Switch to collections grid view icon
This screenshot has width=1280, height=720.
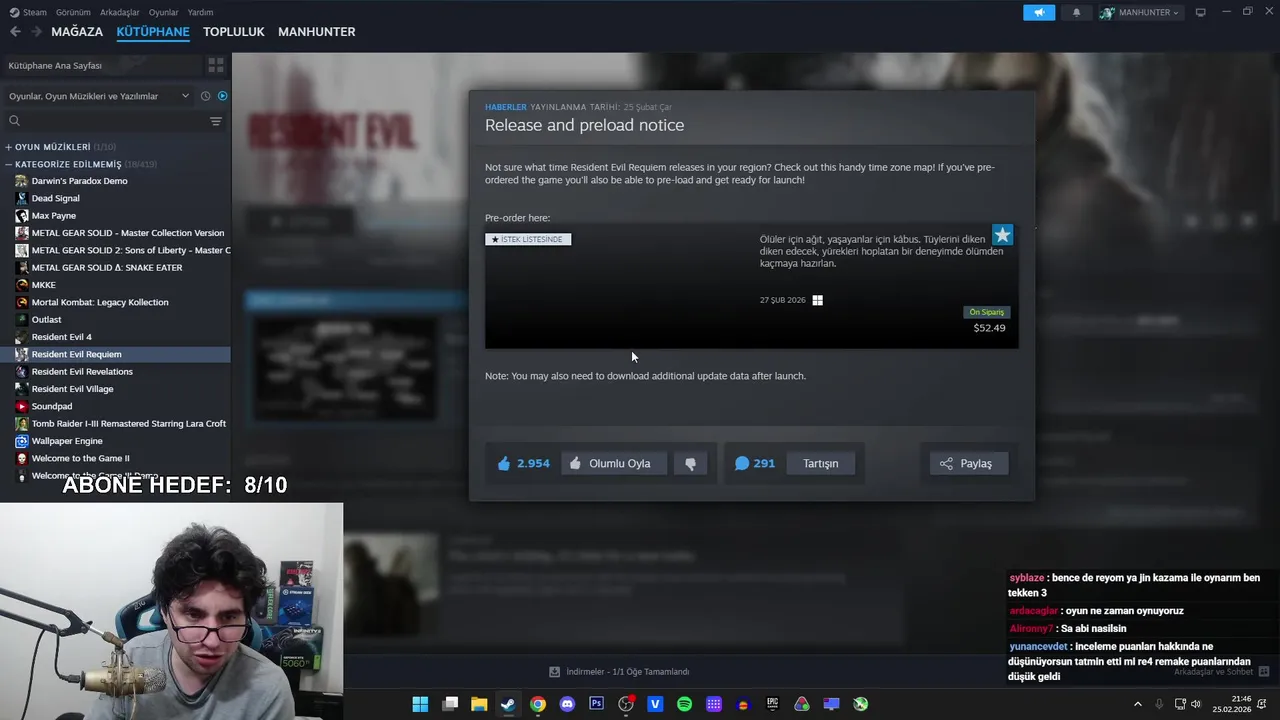coord(215,65)
